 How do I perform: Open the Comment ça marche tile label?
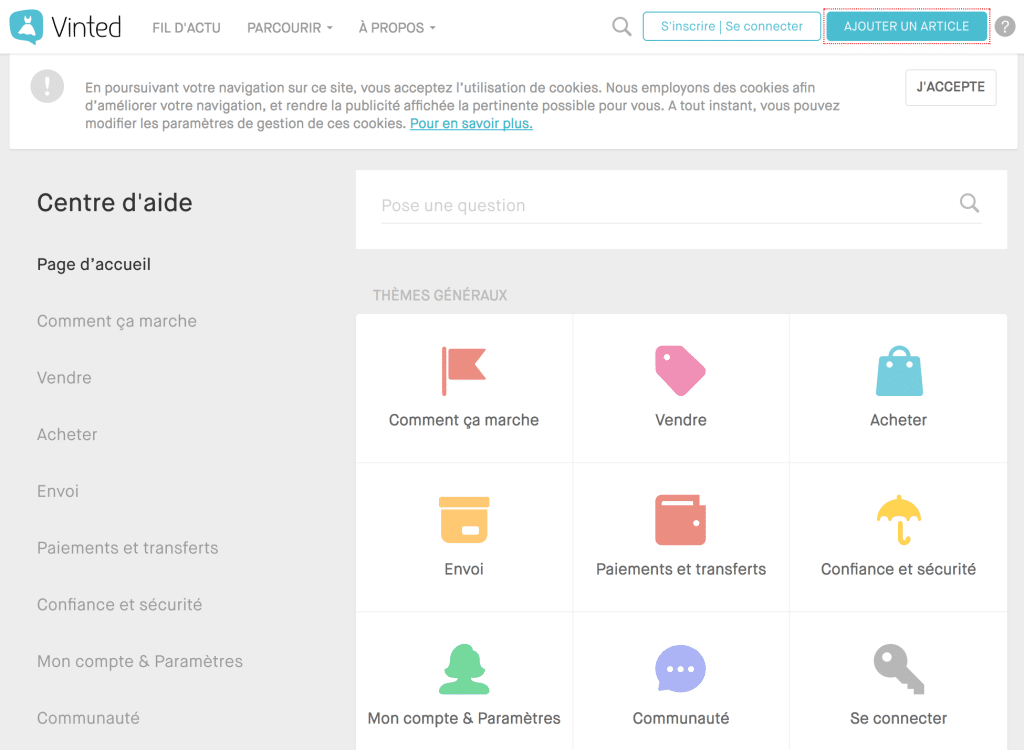click(x=464, y=420)
